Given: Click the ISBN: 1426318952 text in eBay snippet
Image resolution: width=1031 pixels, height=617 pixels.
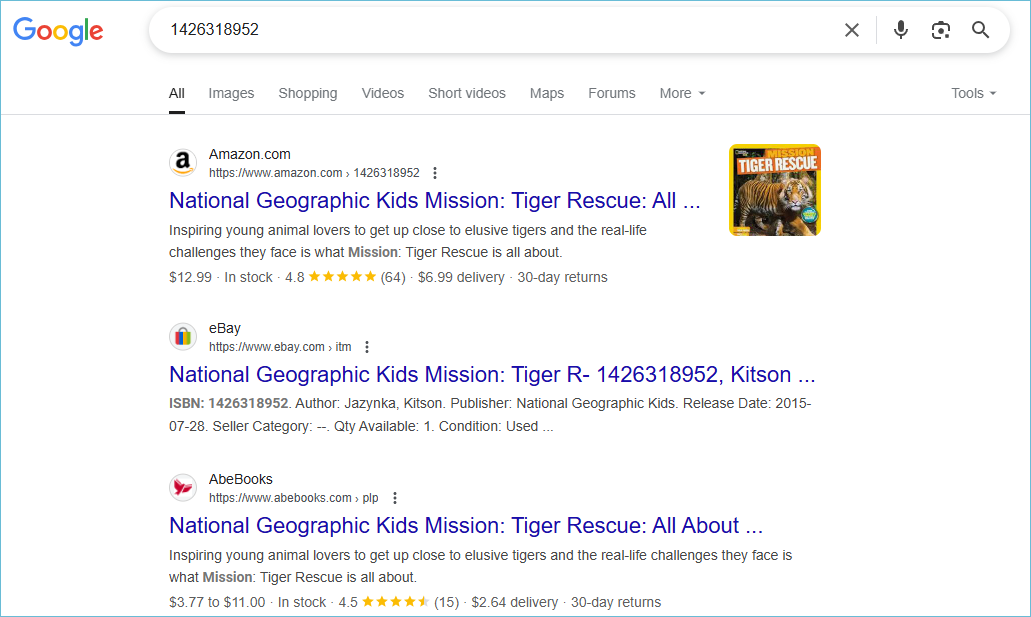Looking at the screenshot, I should (228, 403).
